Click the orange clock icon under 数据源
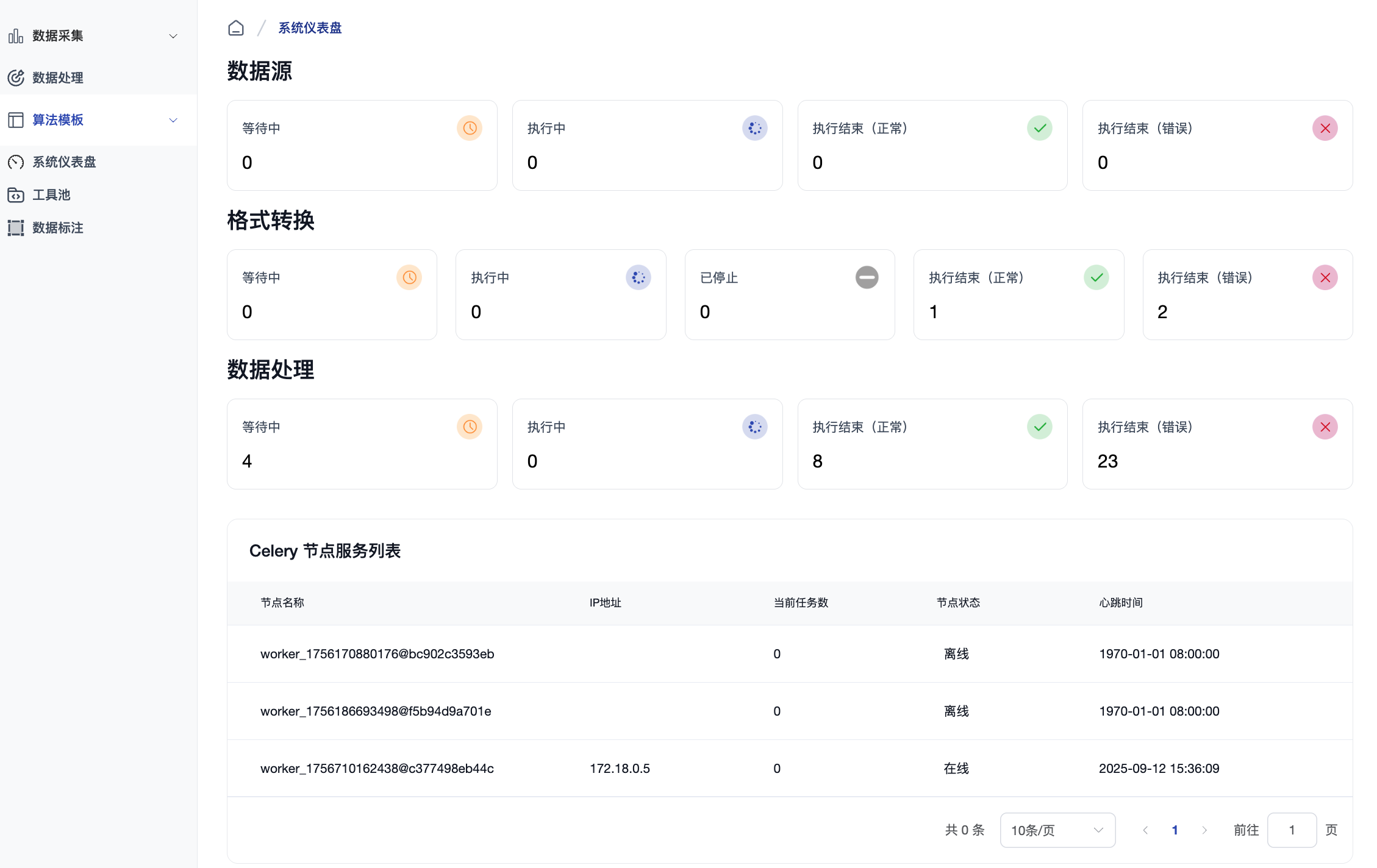The height and width of the screenshot is (868, 1377). (469, 128)
